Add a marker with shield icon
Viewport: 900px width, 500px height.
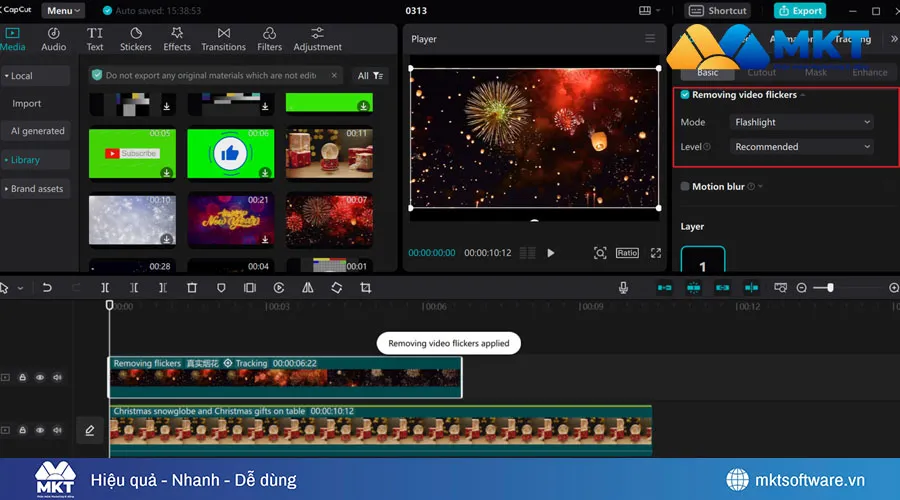(x=221, y=288)
